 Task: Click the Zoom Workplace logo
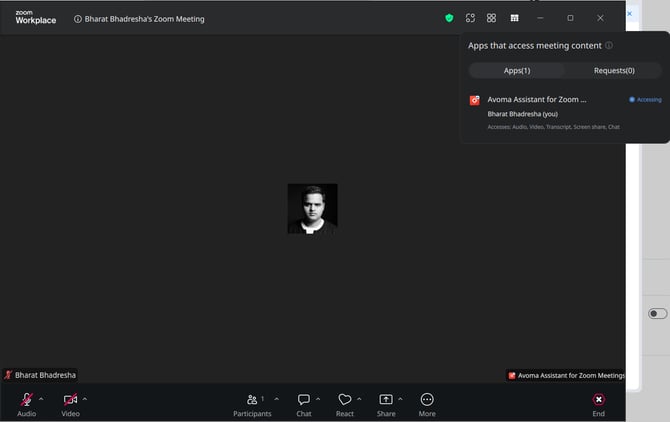click(x=35, y=18)
